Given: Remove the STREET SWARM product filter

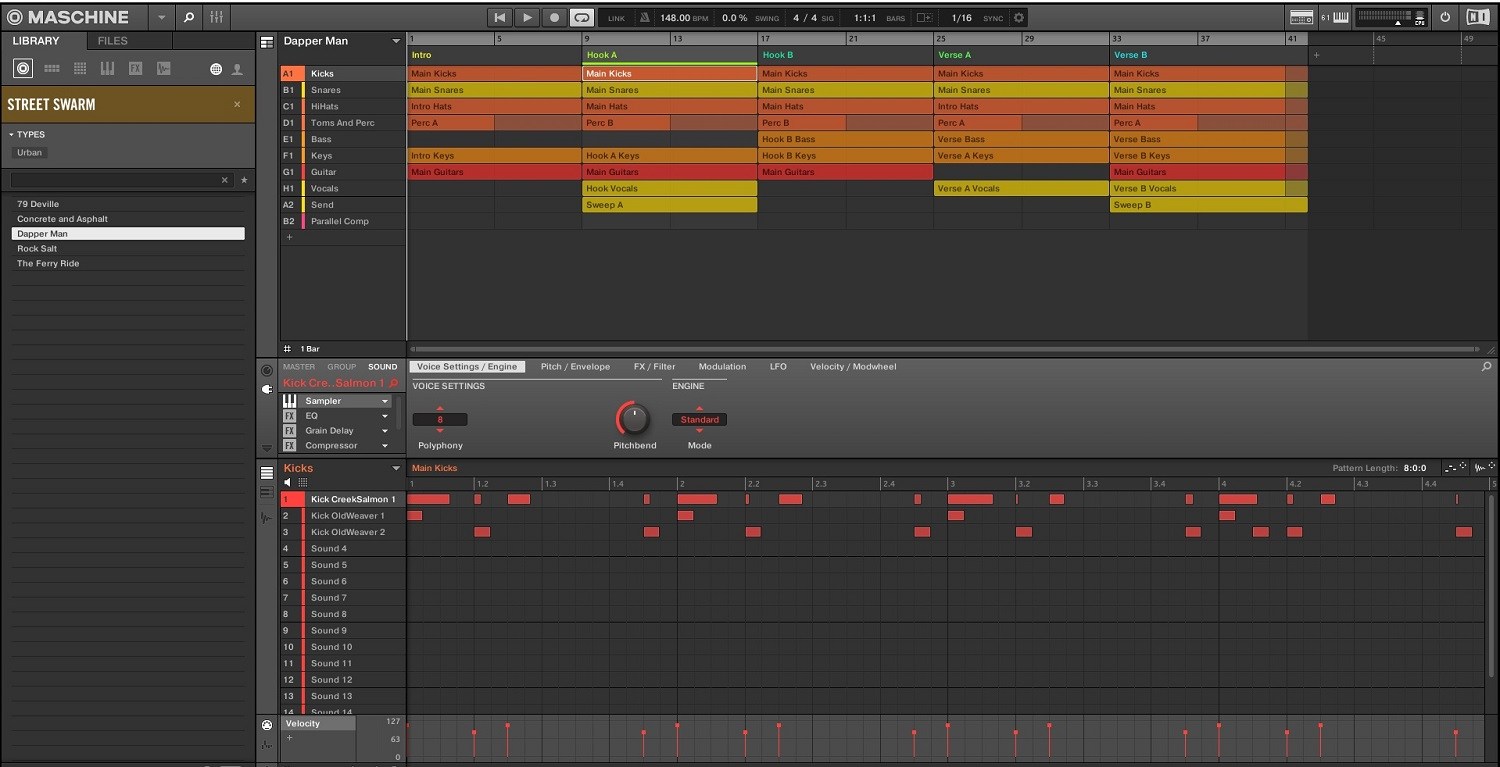Looking at the screenshot, I should (x=237, y=104).
